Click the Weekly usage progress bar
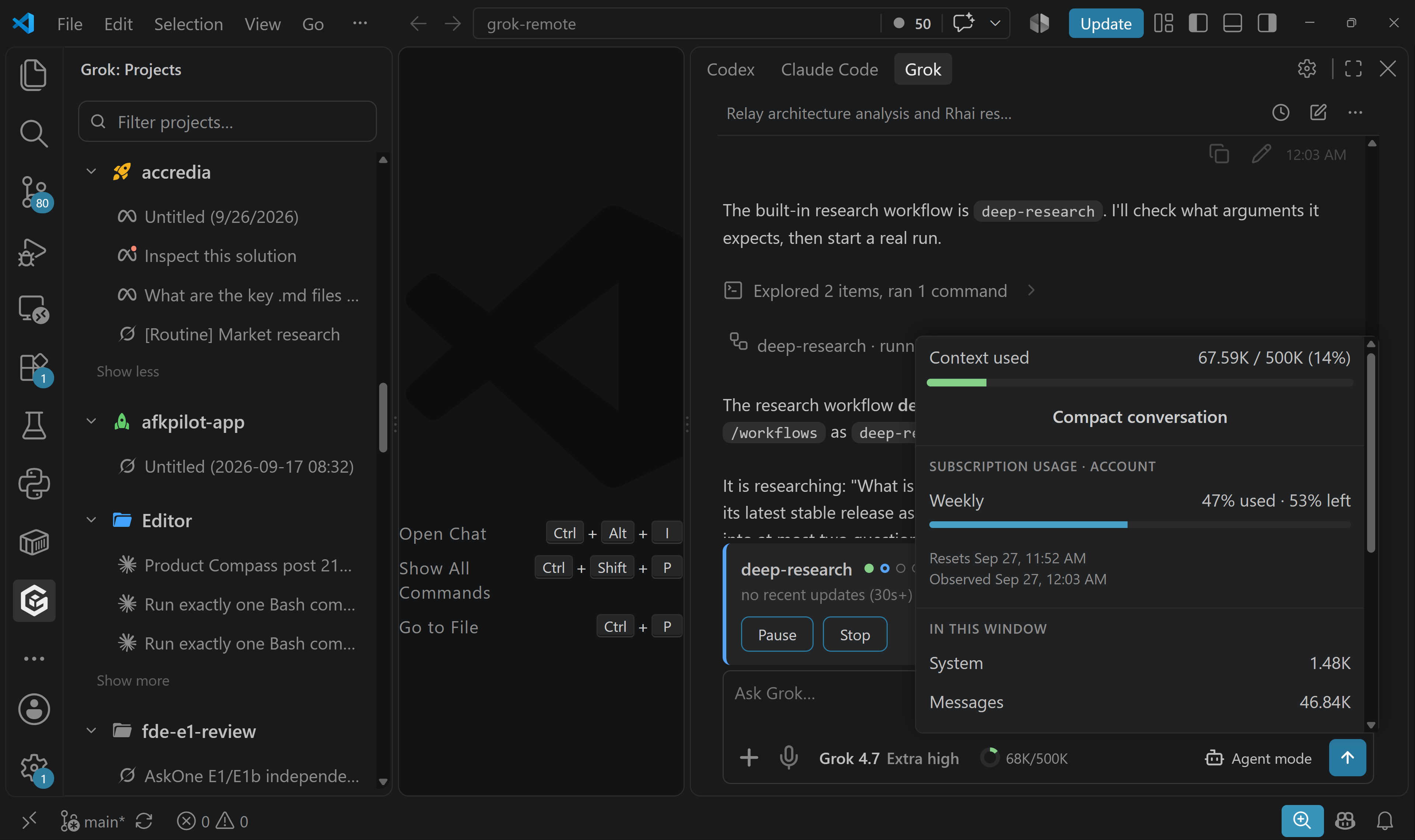The image size is (1415, 840). click(1139, 525)
